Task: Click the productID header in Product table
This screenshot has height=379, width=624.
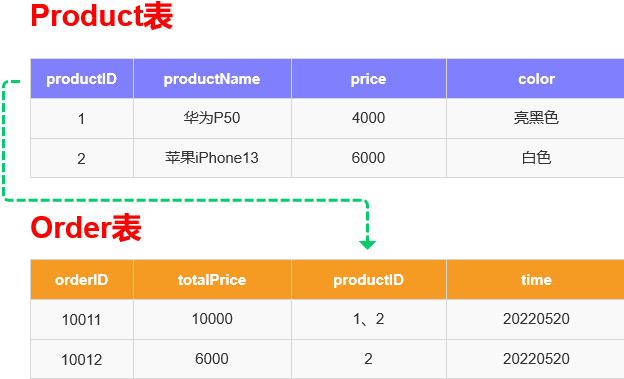Action: (x=82, y=78)
